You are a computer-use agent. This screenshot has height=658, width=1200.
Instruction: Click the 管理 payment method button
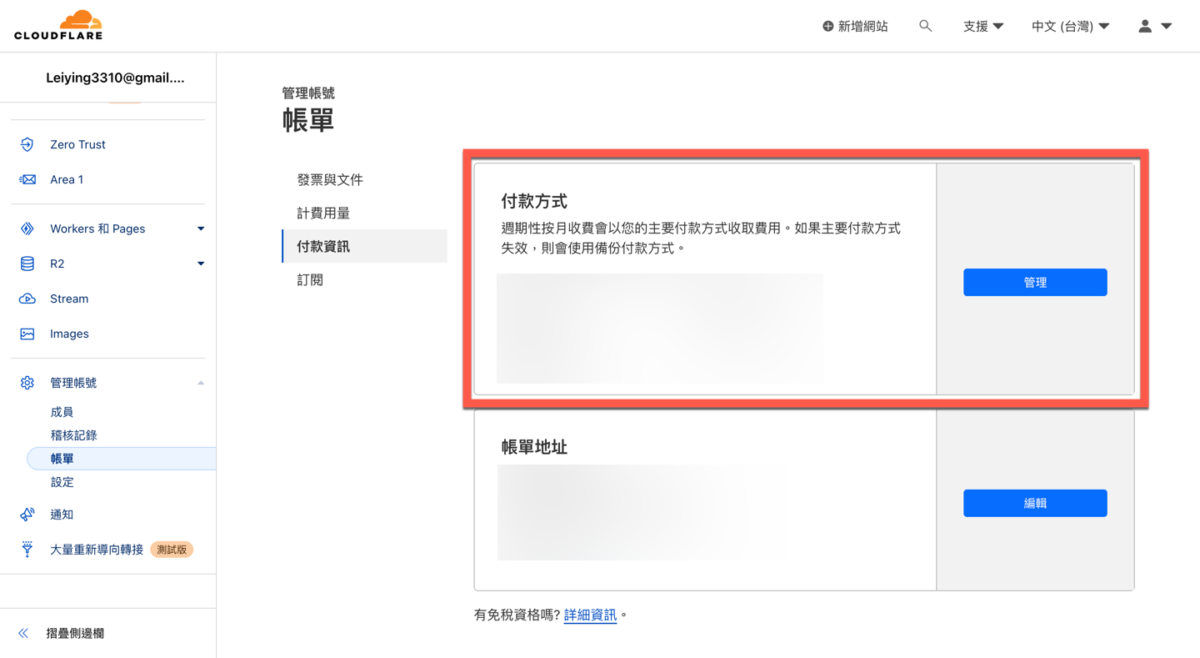pyautogui.click(x=1035, y=282)
